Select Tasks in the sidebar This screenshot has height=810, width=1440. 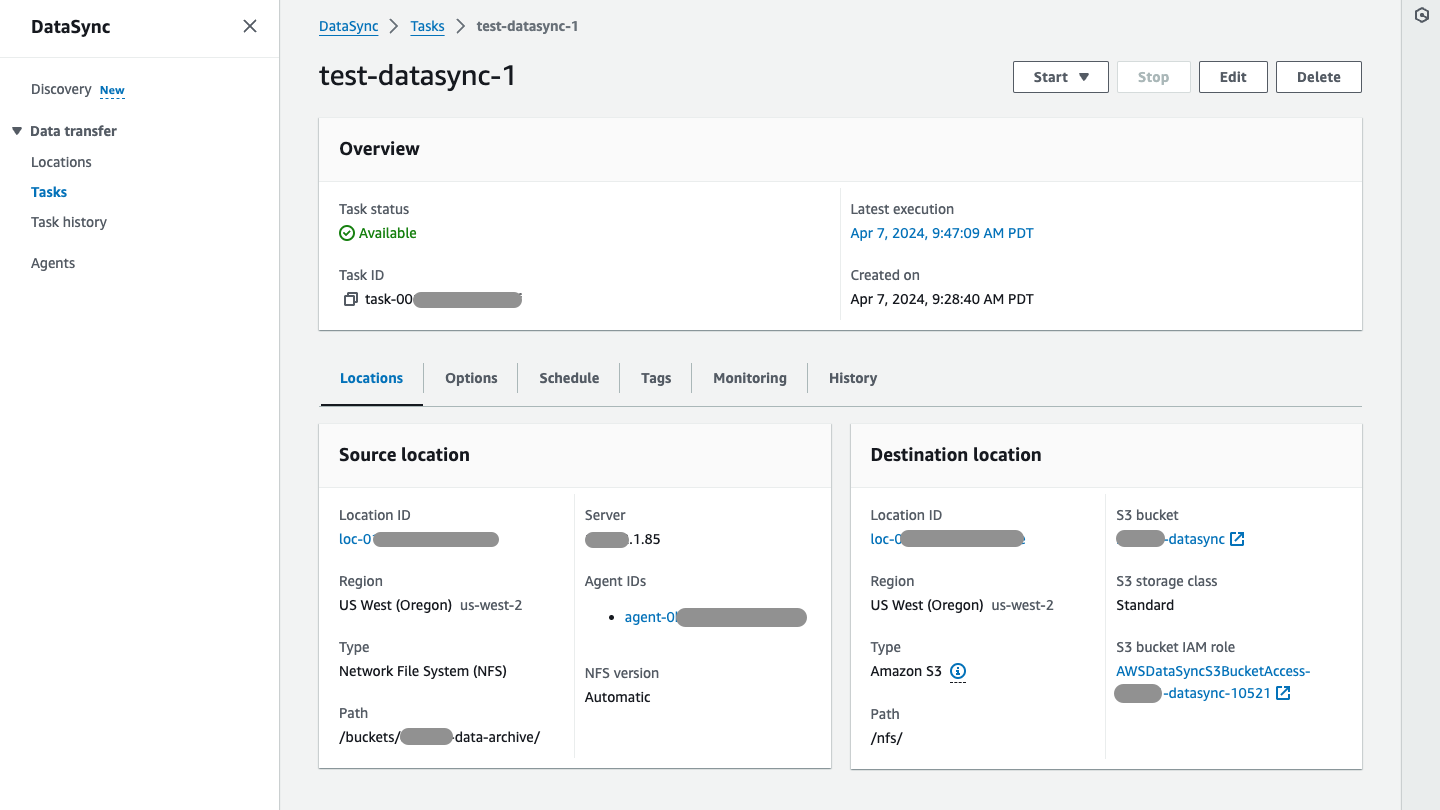coord(49,192)
